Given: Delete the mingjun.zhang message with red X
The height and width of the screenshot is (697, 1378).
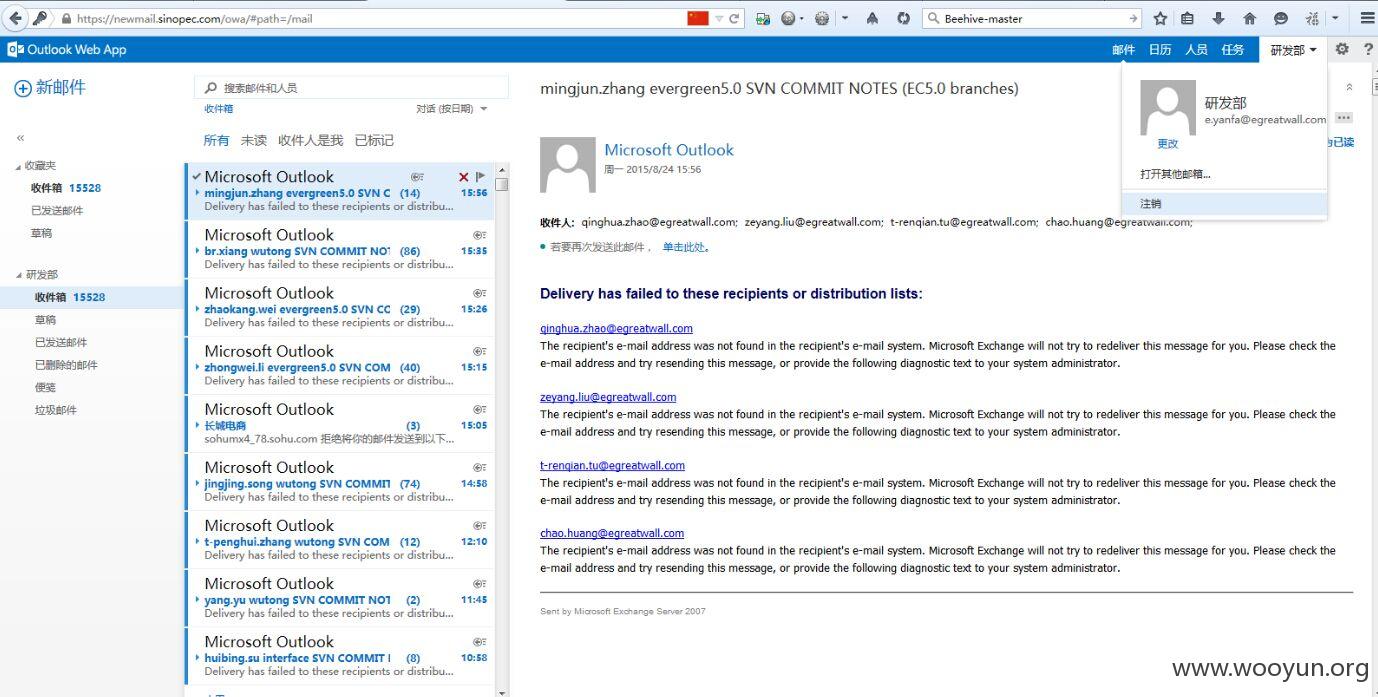Looking at the screenshot, I should click(463, 177).
